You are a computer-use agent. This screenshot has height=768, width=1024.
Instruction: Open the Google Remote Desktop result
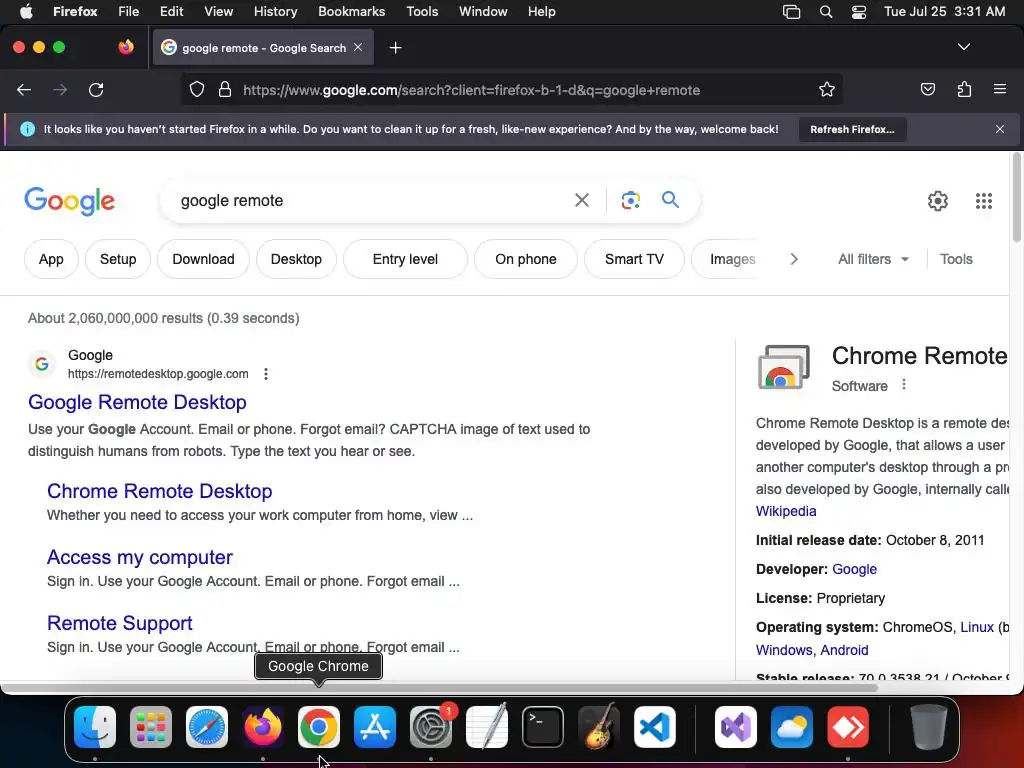(x=137, y=402)
